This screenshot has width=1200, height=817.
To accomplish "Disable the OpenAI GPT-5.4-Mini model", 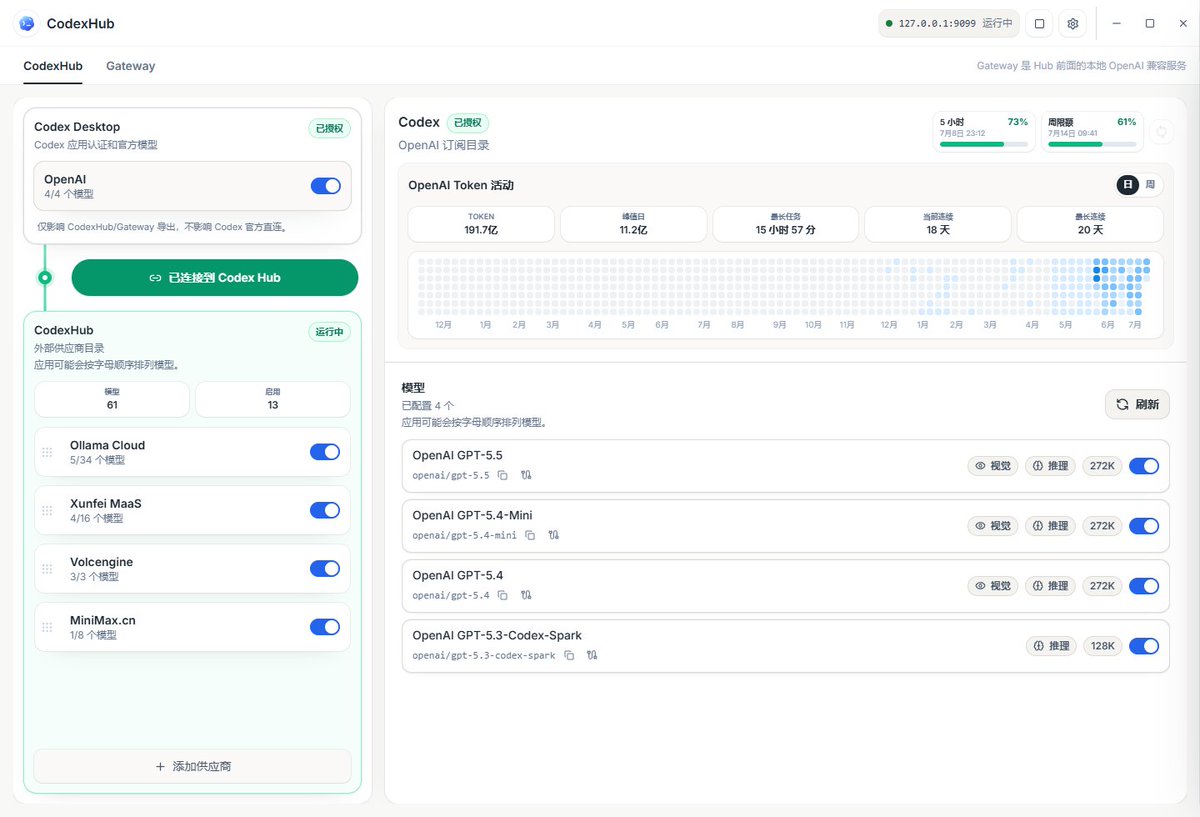I will (x=1144, y=526).
